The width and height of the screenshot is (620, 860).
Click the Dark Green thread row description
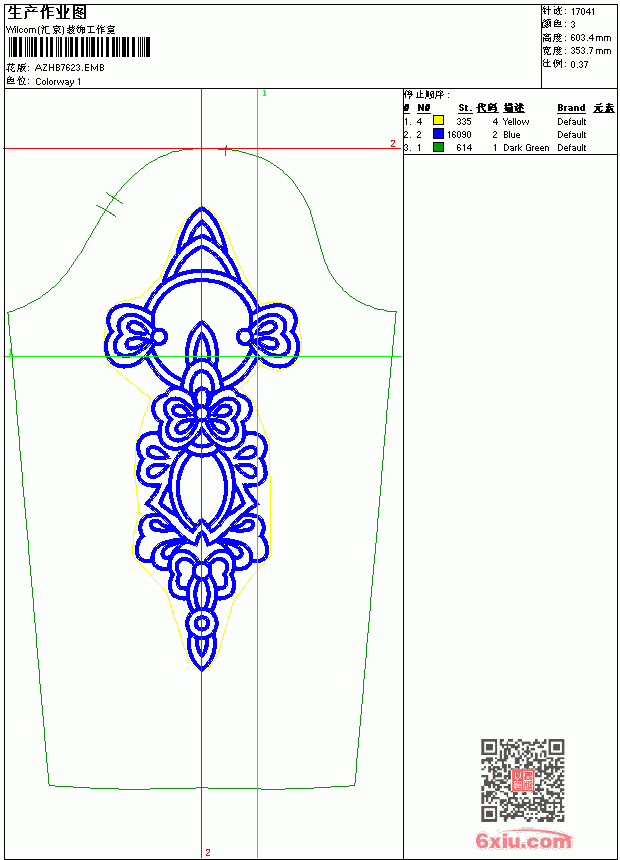coord(526,148)
